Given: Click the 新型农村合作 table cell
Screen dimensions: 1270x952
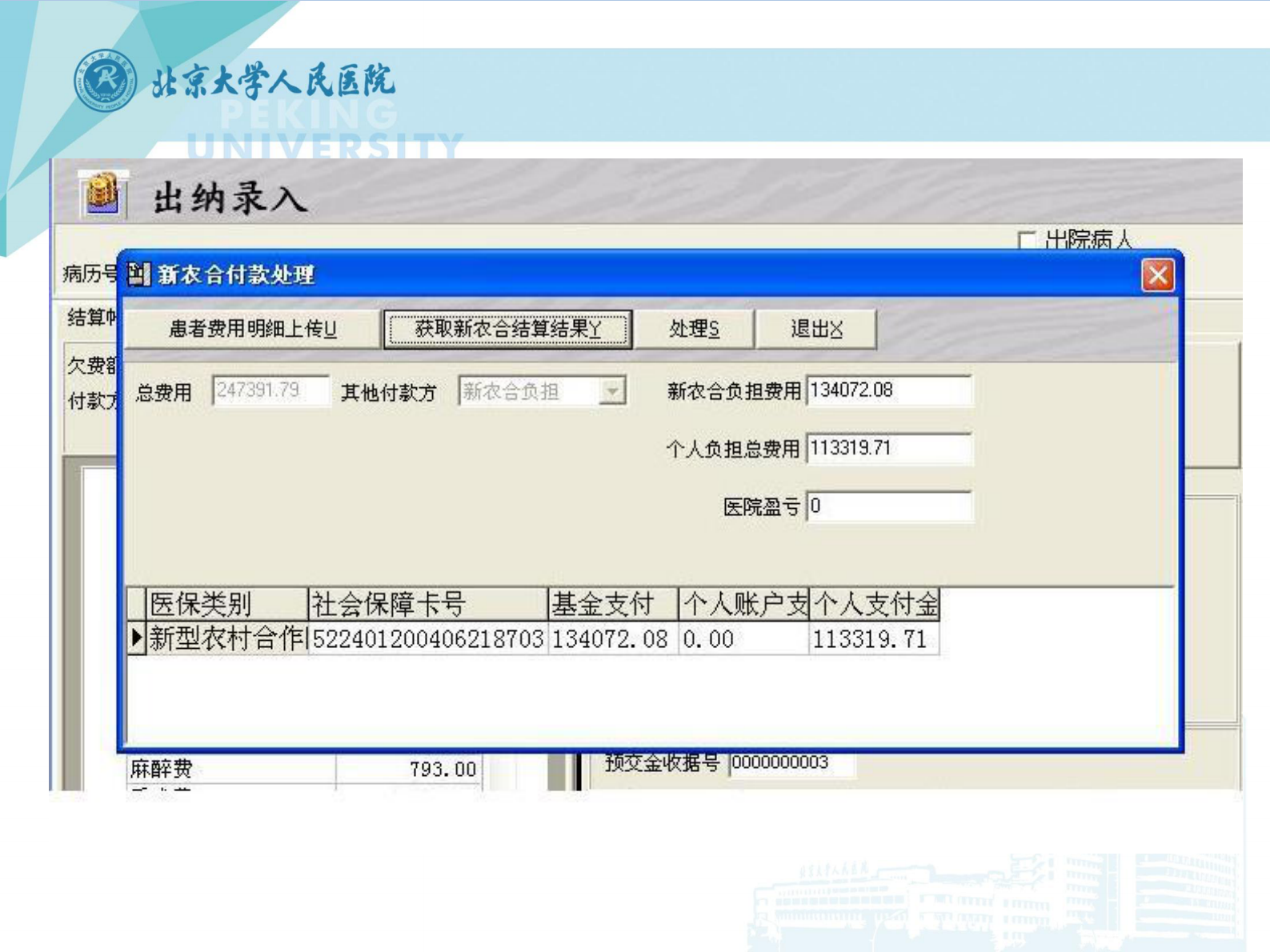Looking at the screenshot, I should (x=226, y=638).
